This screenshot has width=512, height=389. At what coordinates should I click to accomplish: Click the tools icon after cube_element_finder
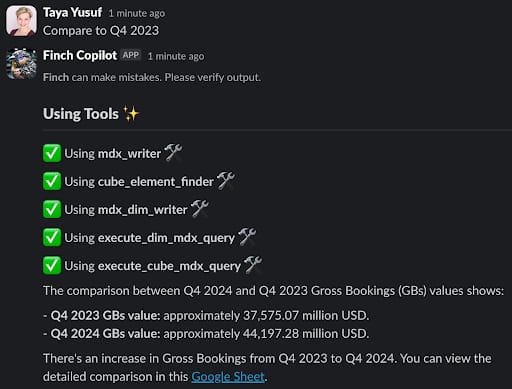point(226,181)
